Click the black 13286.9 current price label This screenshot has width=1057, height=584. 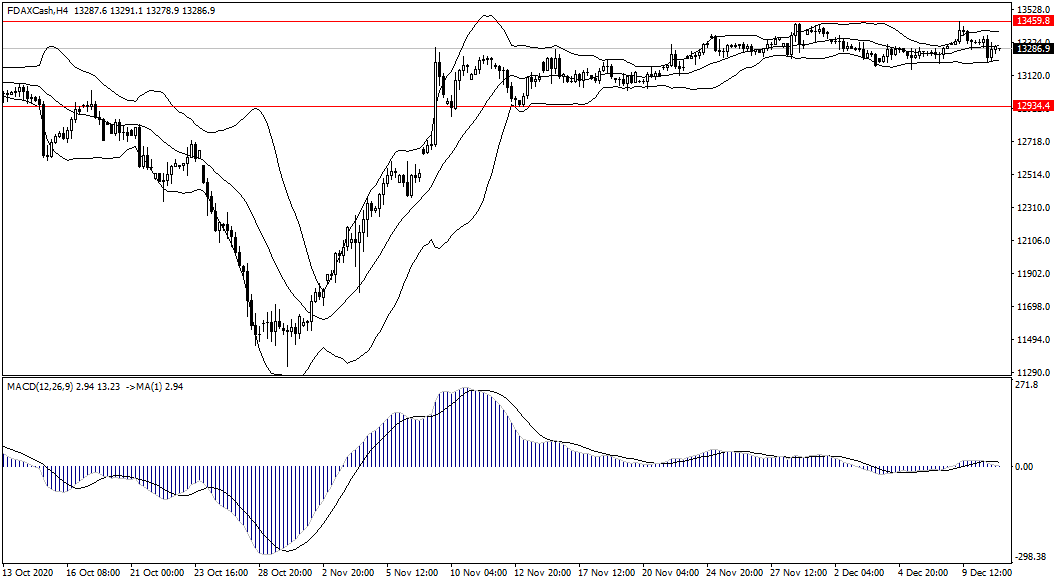click(1032, 48)
